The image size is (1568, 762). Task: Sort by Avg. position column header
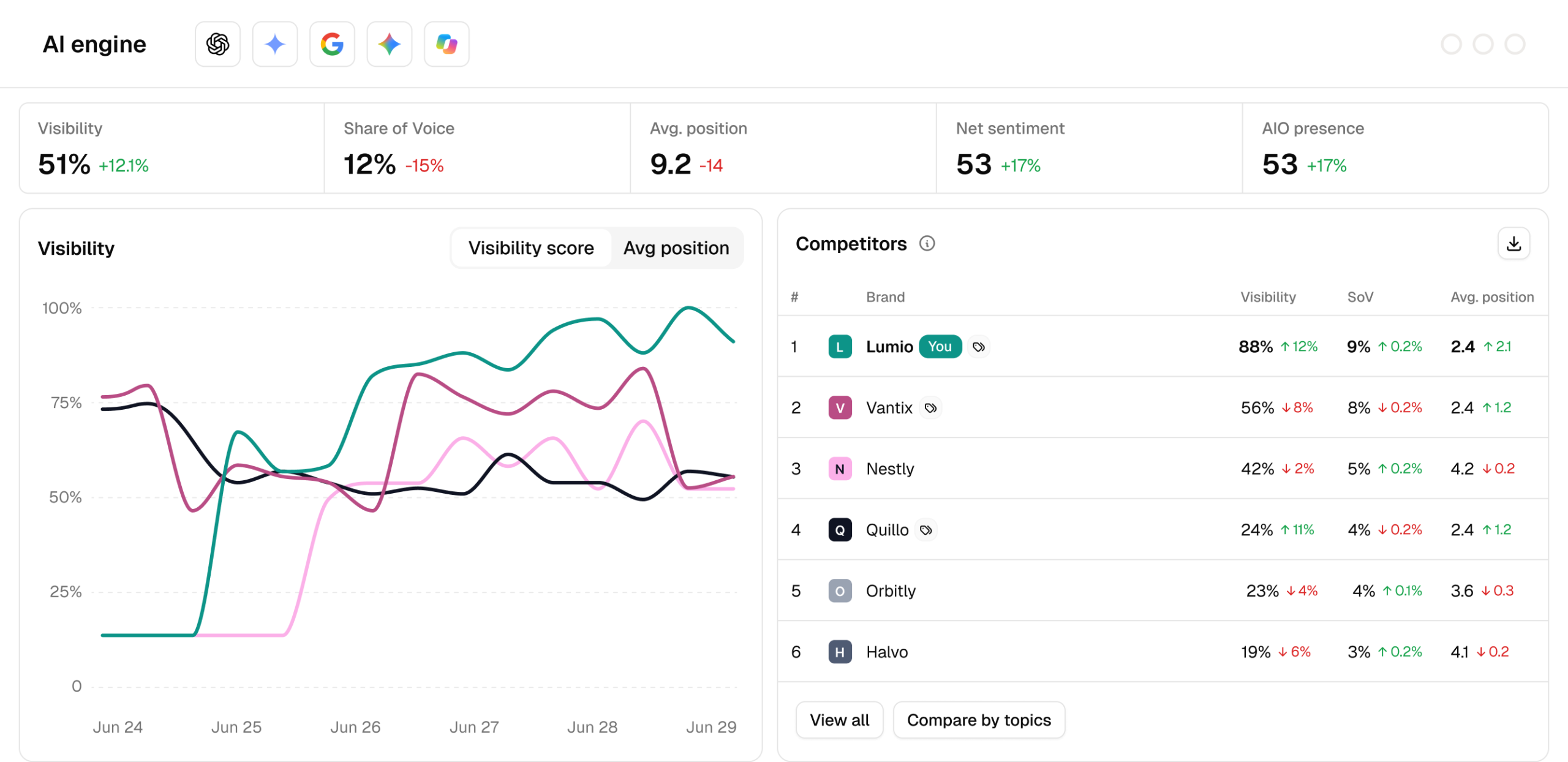coord(1492,297)
